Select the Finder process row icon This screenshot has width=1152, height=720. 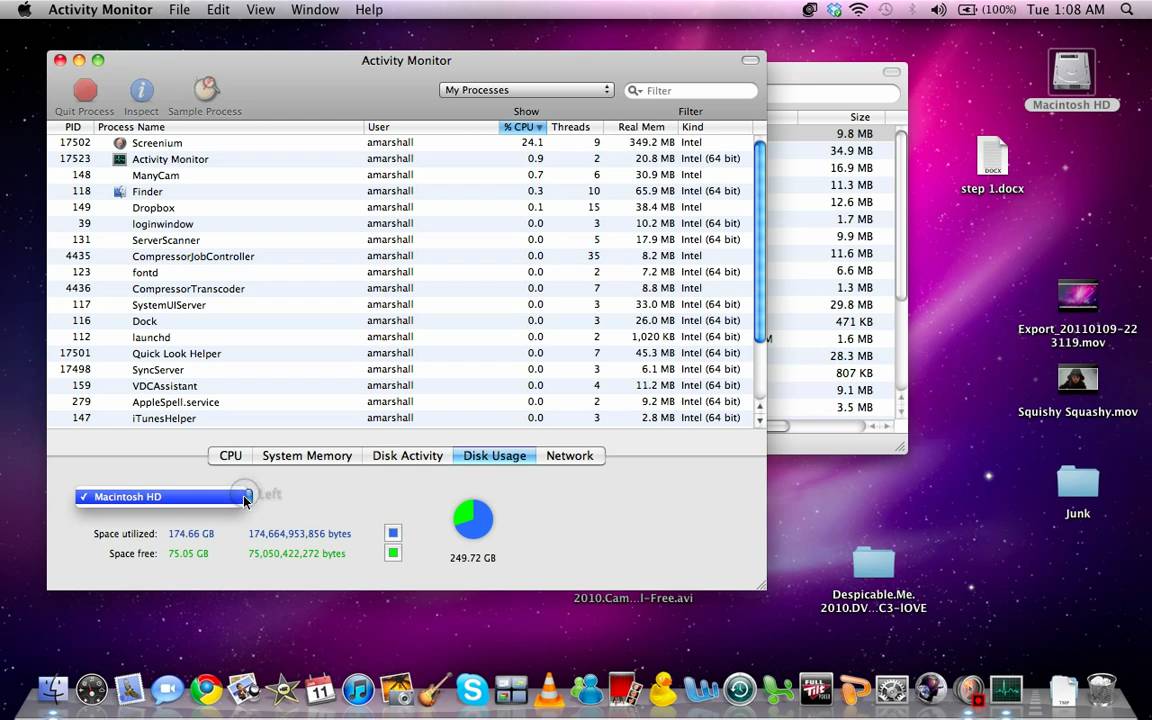coord(120,191)
